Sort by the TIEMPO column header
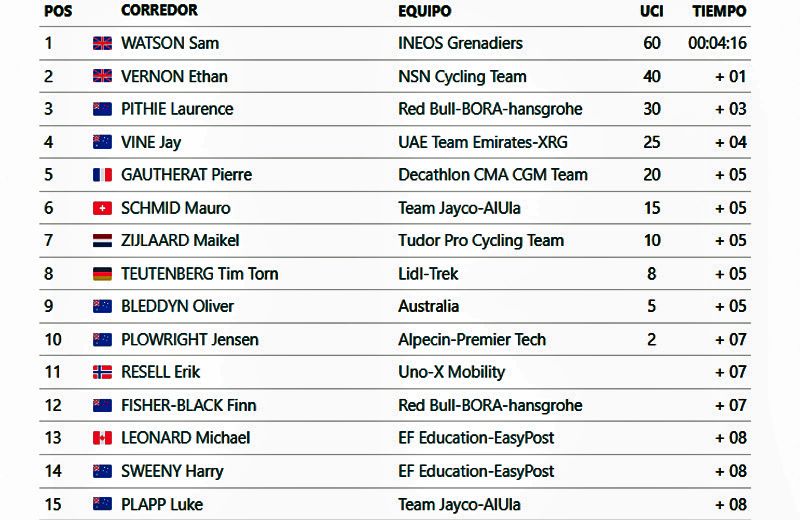Viewport: 800px width, 520px height. (x=719, y=11)
